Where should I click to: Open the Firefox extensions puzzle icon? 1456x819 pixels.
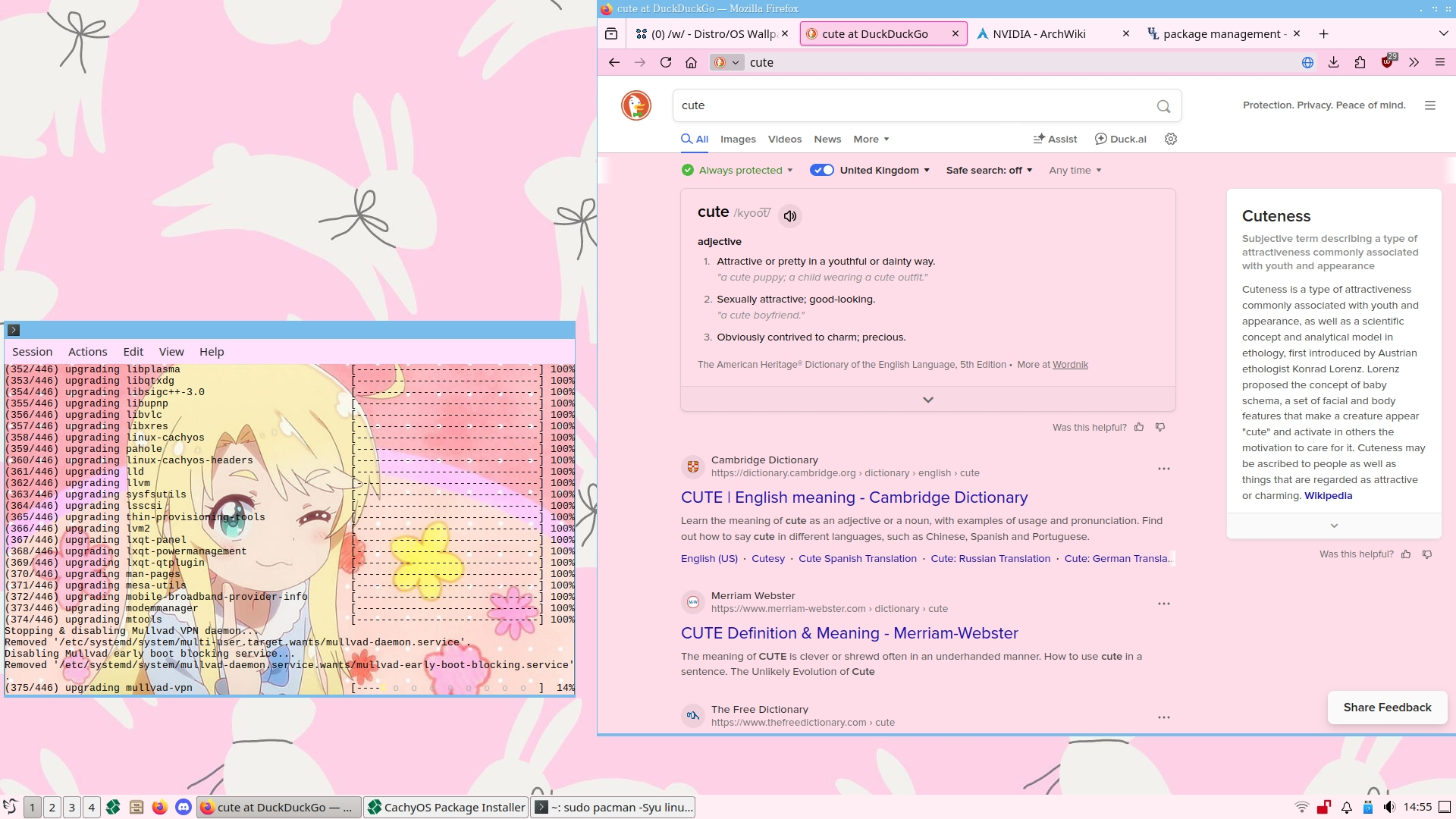1360,63
